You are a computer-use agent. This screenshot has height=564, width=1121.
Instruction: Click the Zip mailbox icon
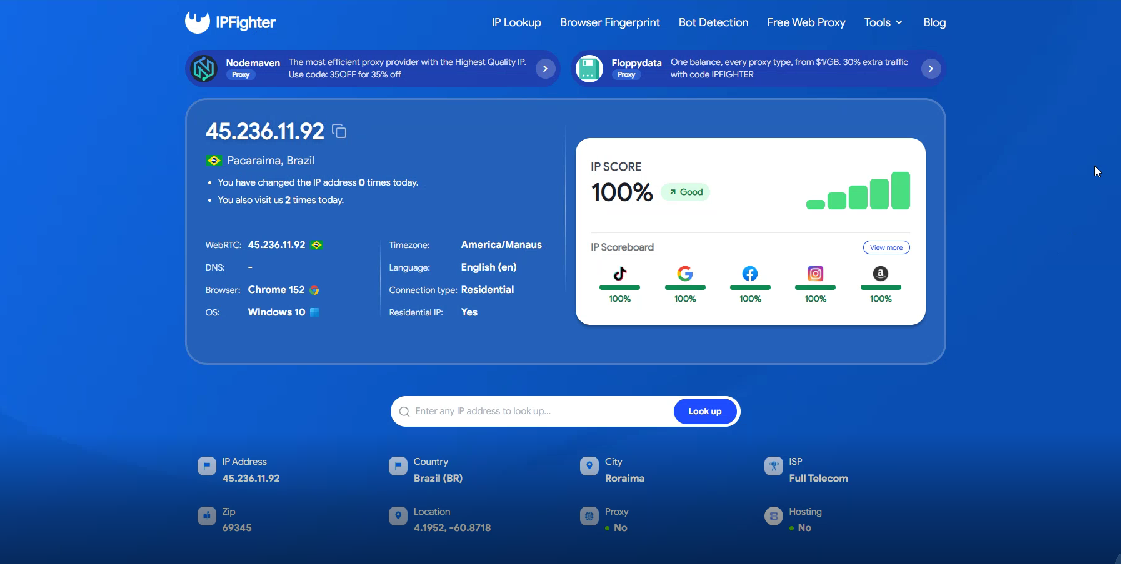[207, 516]
